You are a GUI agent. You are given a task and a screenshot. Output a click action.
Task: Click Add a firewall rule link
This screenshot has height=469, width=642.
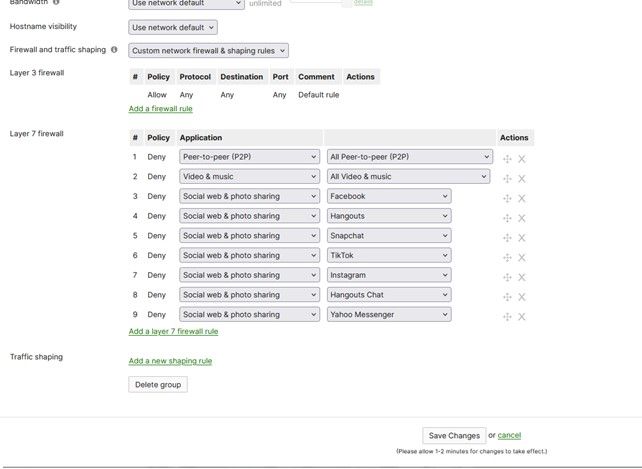point(160,109)
